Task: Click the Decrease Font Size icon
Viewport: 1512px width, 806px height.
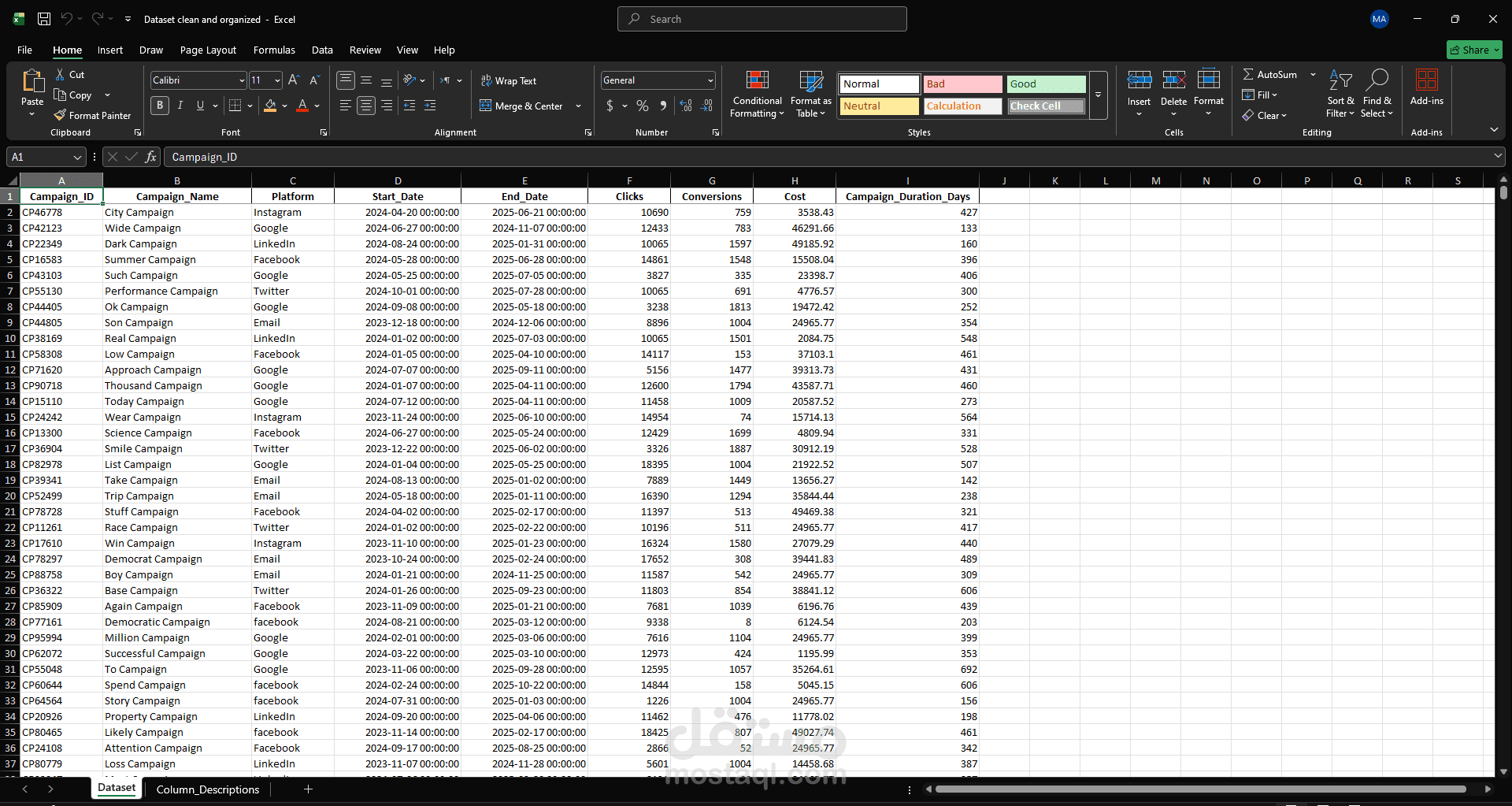Action: click(314, 80)
